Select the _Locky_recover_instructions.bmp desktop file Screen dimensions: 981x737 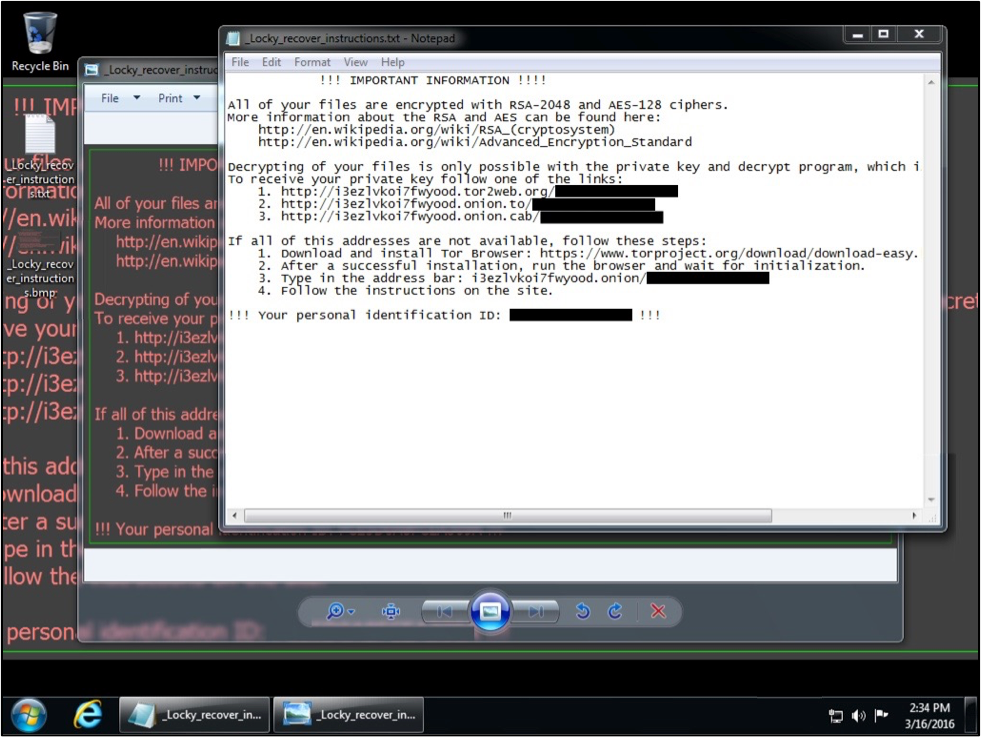click(40, 264)
